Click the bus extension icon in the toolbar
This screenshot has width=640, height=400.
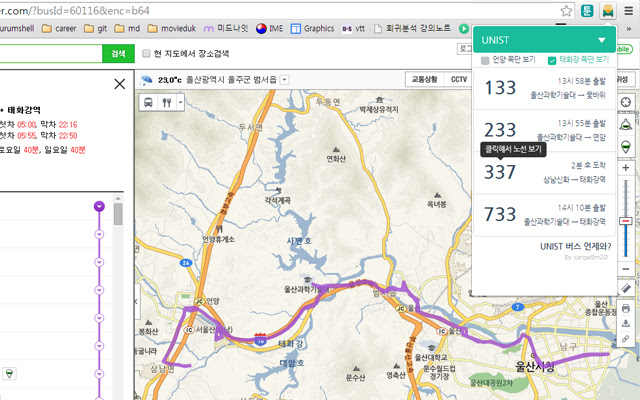click(607, 11)
